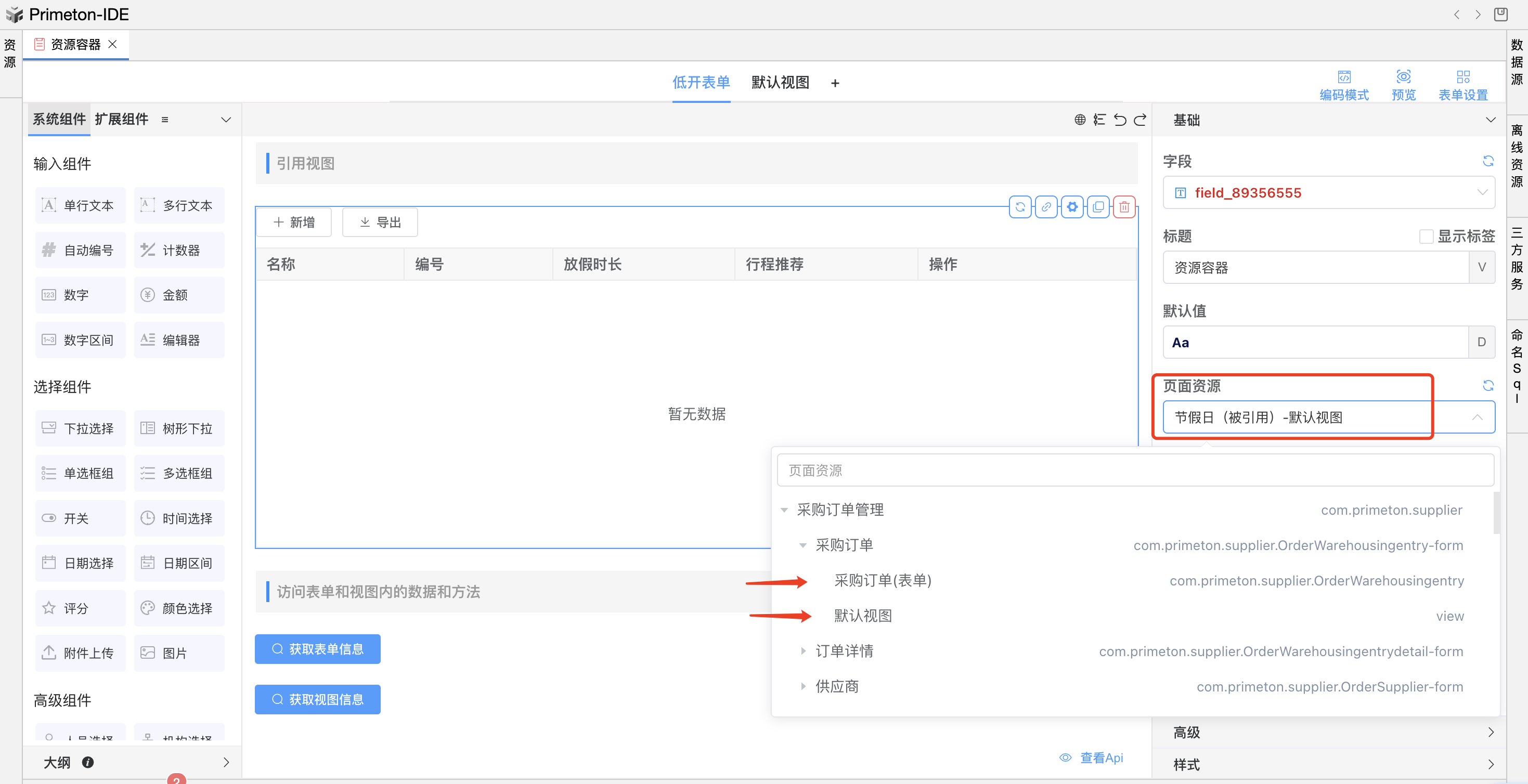Expand the 订单详情 tree node
The image size is (1528, 784).
(803, 651)
